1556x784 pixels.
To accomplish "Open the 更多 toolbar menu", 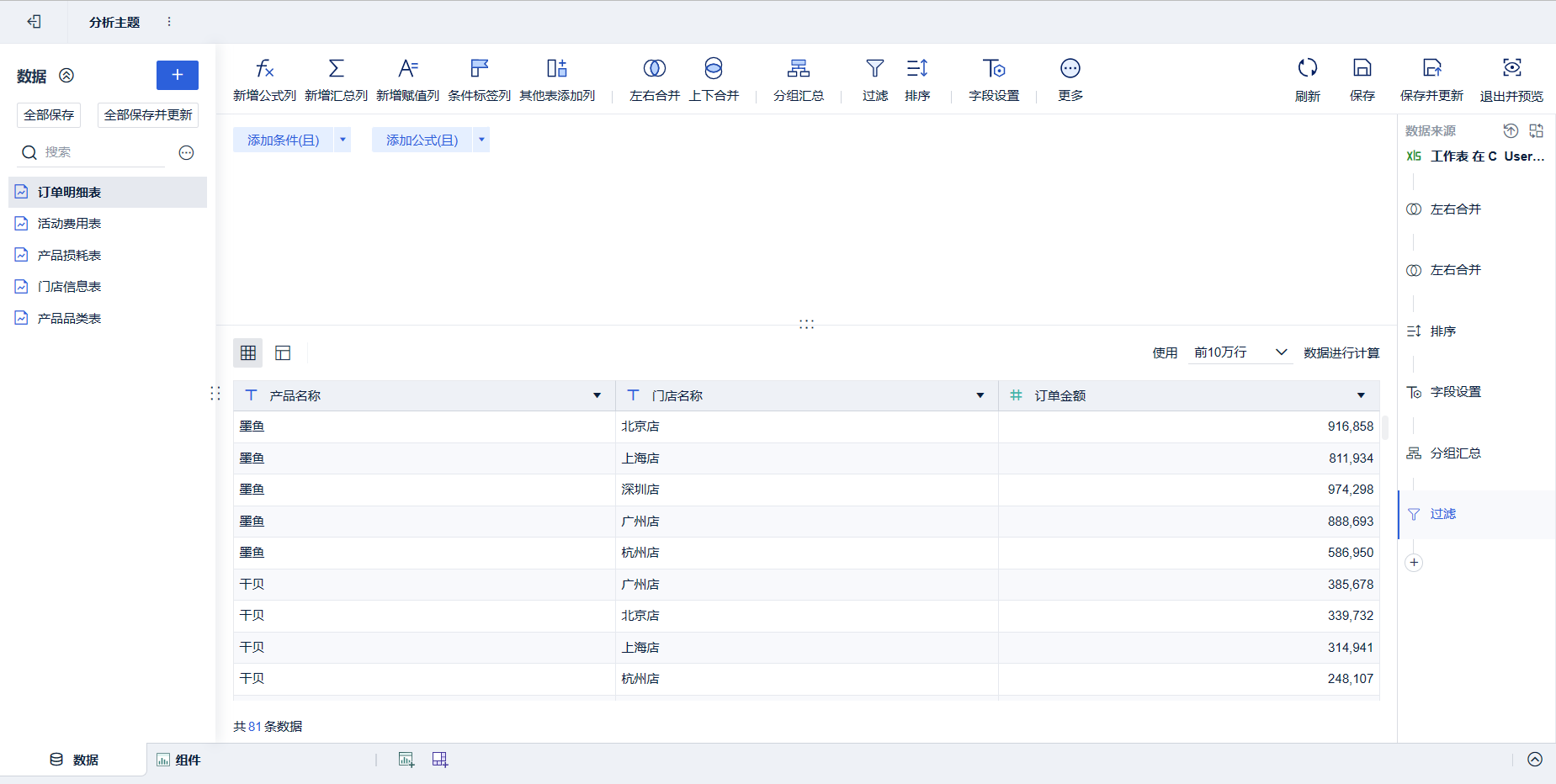I will click(x=1070, y=80).
